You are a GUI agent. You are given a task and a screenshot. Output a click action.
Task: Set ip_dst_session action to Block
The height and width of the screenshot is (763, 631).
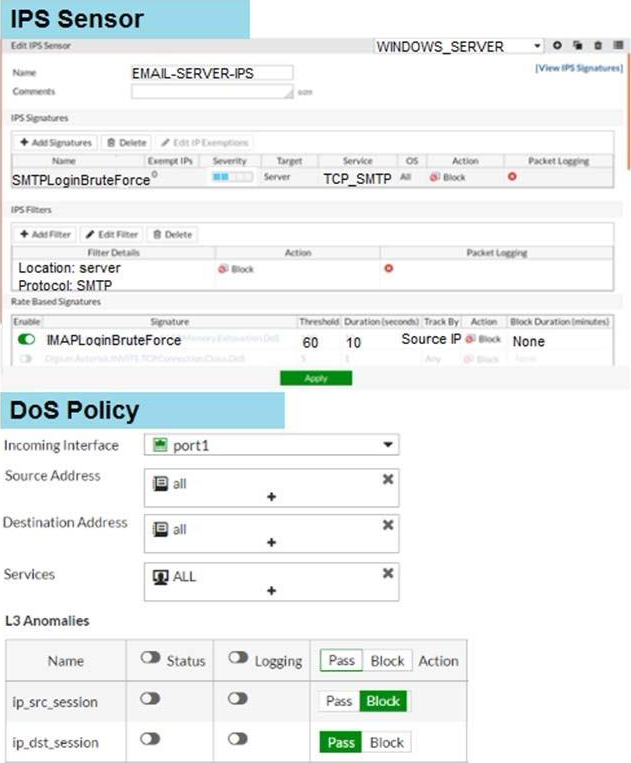(387, 742)
